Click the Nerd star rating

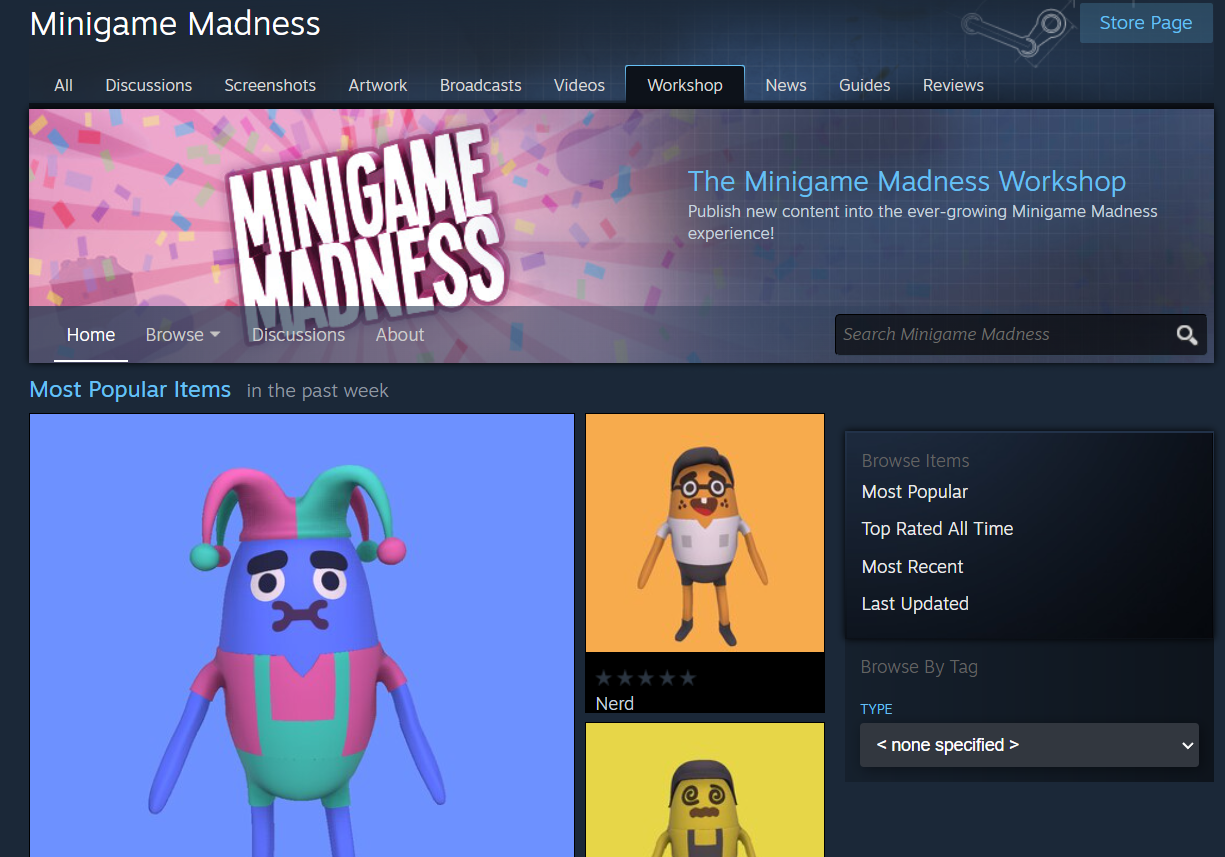646,678
